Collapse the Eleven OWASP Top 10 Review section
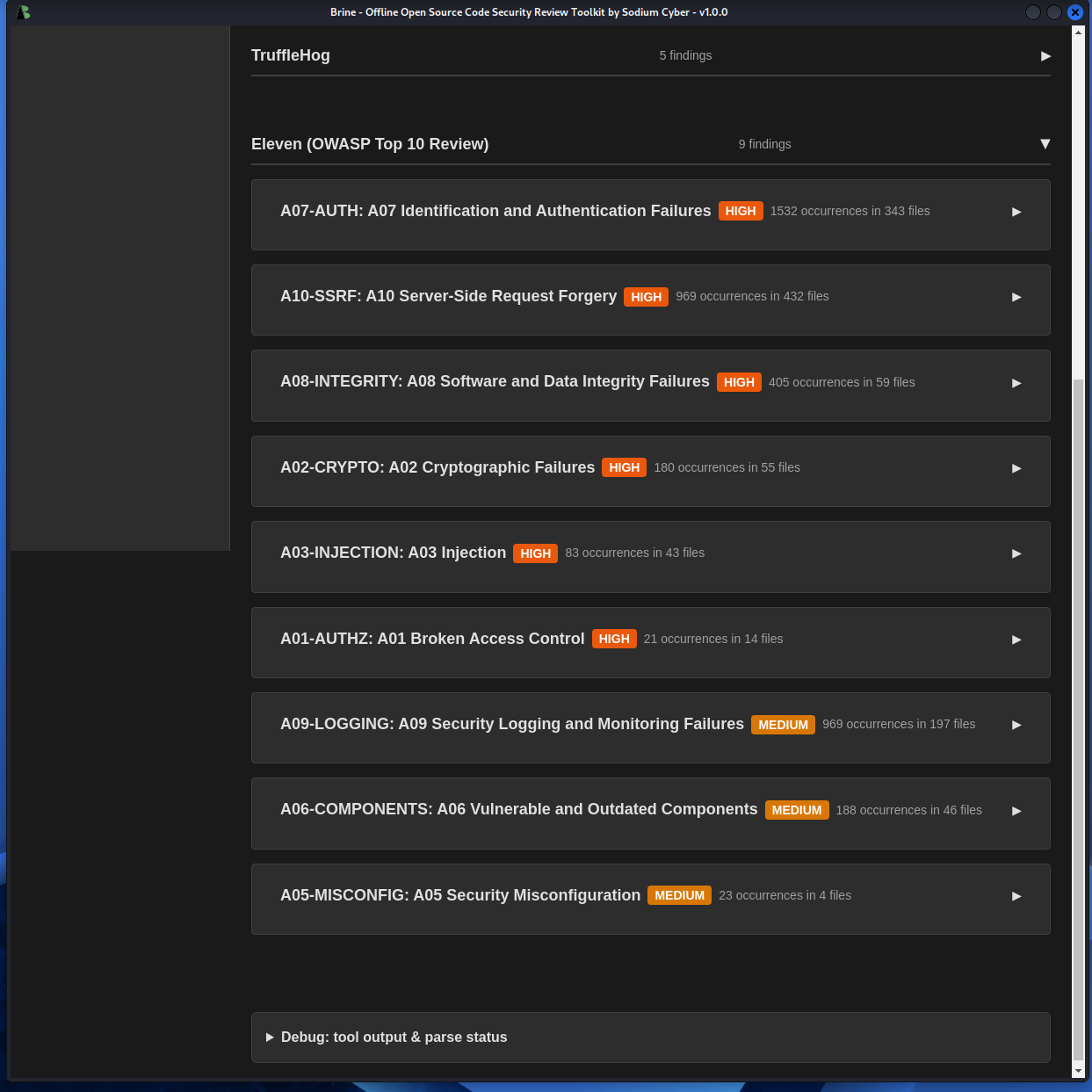1092x1092 pixels. tap(1045, 144)
